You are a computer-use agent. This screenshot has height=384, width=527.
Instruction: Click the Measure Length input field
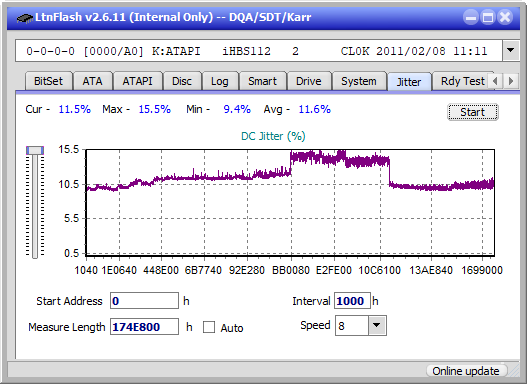145,327
